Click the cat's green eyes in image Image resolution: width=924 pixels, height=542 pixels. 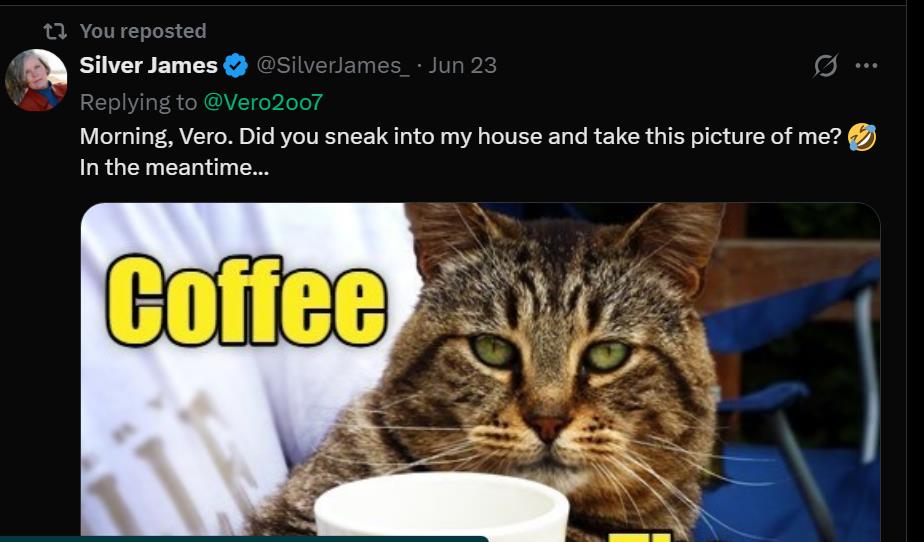(550, 353)
